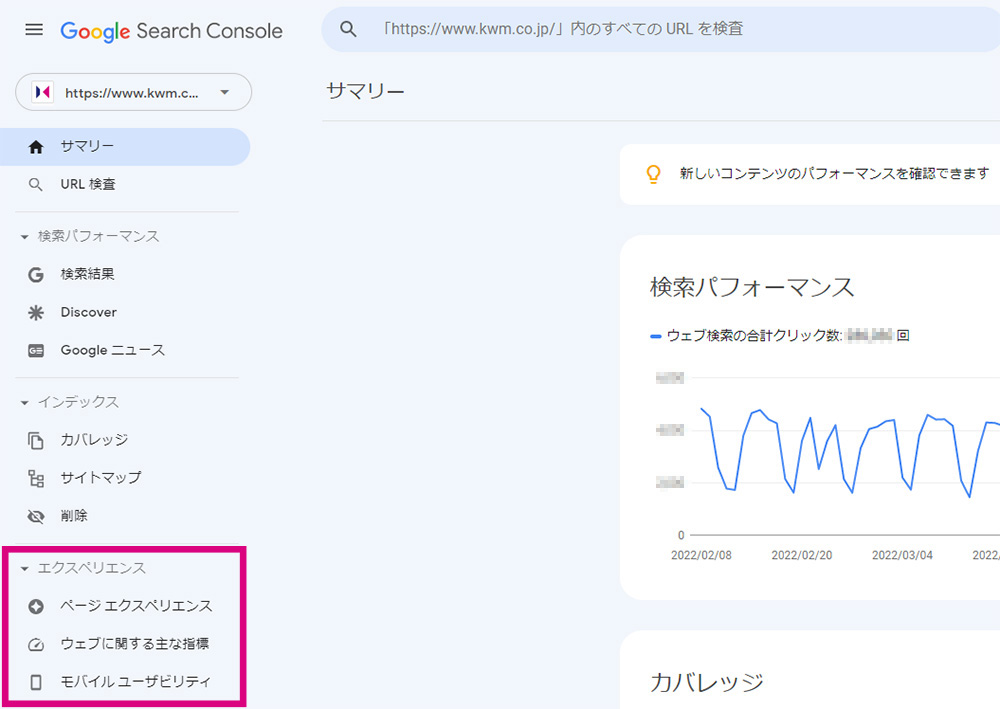Open the hamburger navigation menu

coord(34,30)
